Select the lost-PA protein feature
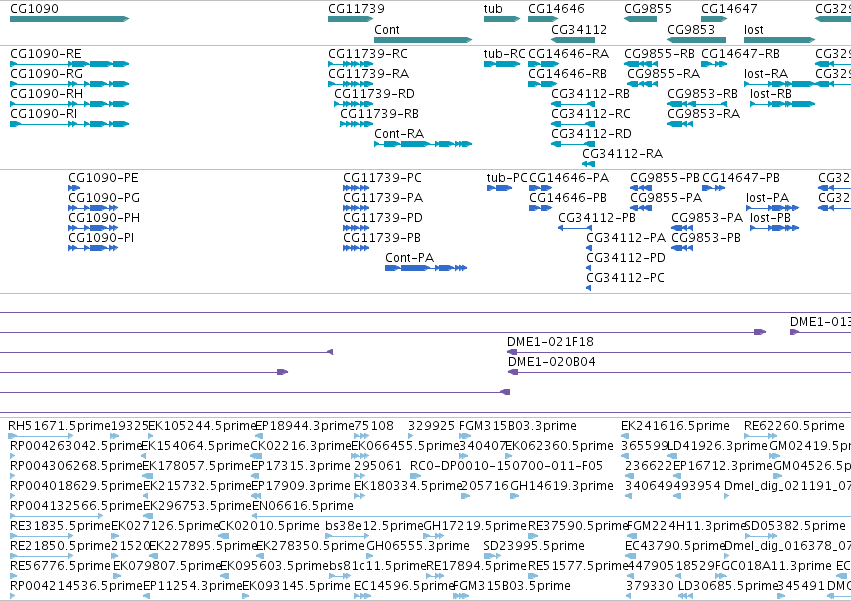The height and width of the screenshot is (601, 851). pyautogui.click(x=772, y=208)
